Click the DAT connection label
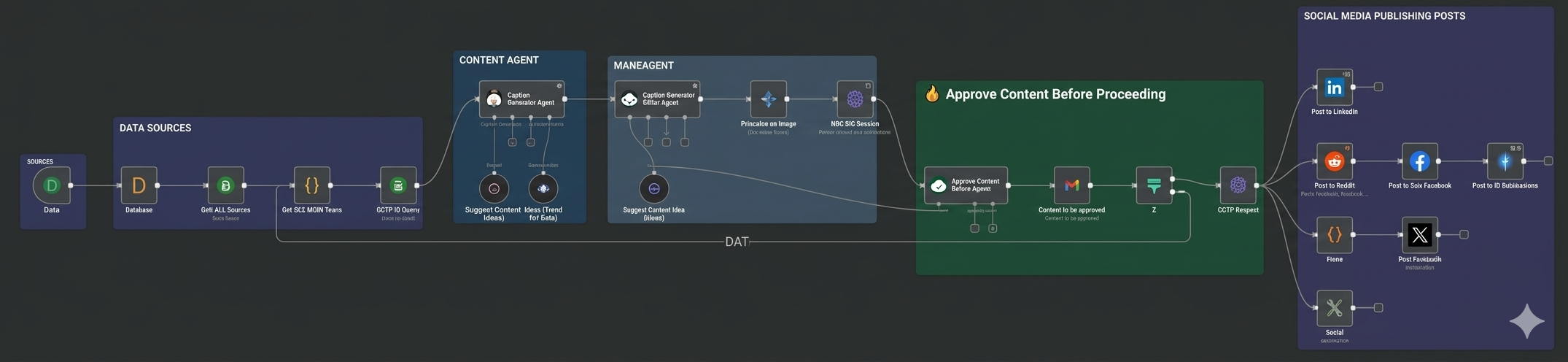 (x=737, y=242)
